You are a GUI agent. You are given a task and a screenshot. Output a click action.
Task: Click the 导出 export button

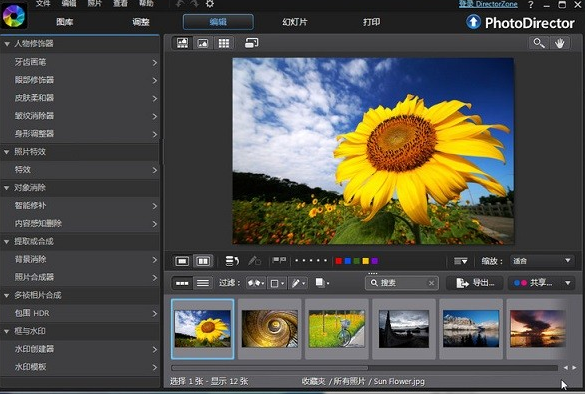[x=475, y=283]
